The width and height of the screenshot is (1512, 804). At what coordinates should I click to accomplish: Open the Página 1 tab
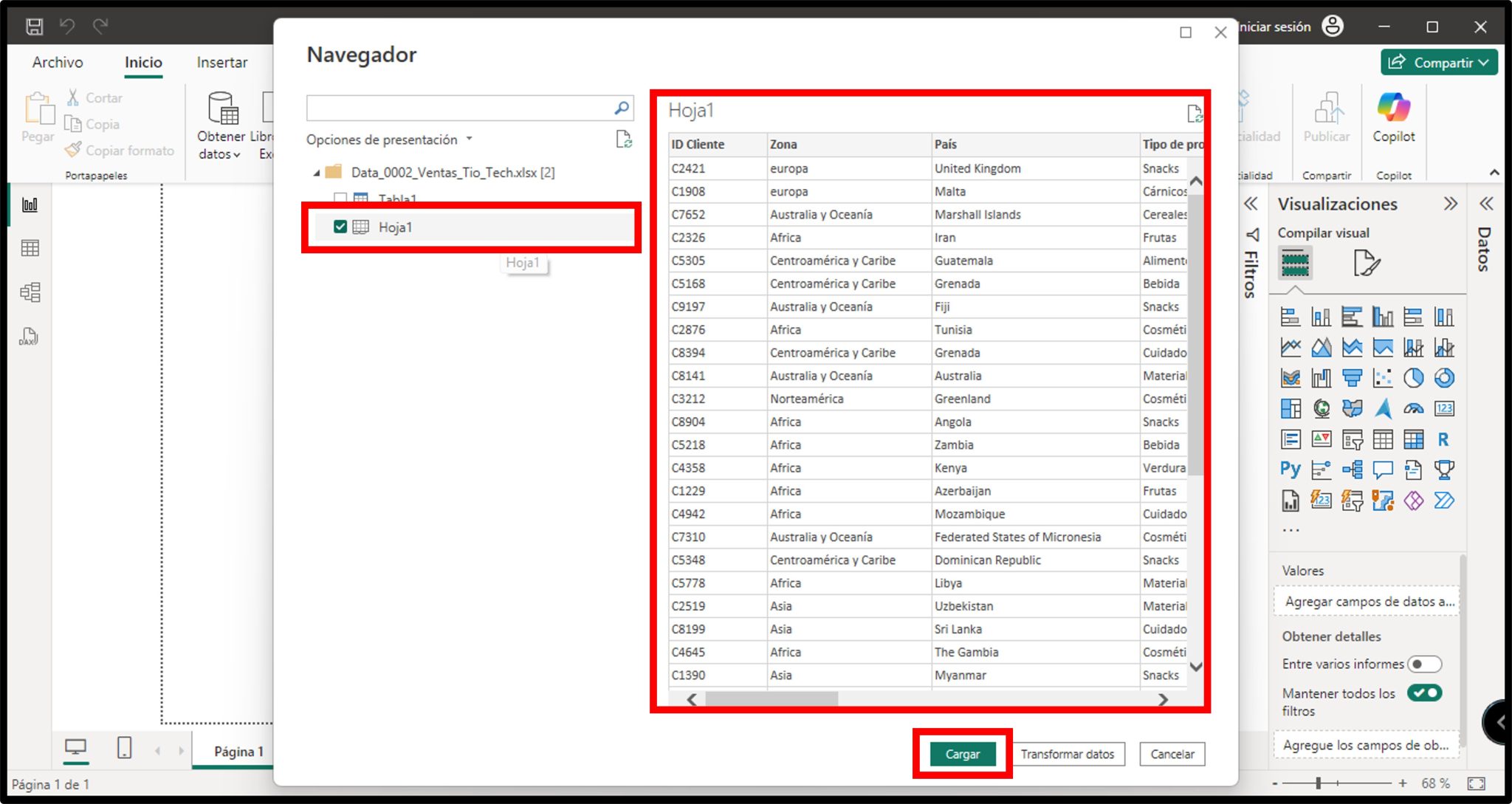point(238,751)
